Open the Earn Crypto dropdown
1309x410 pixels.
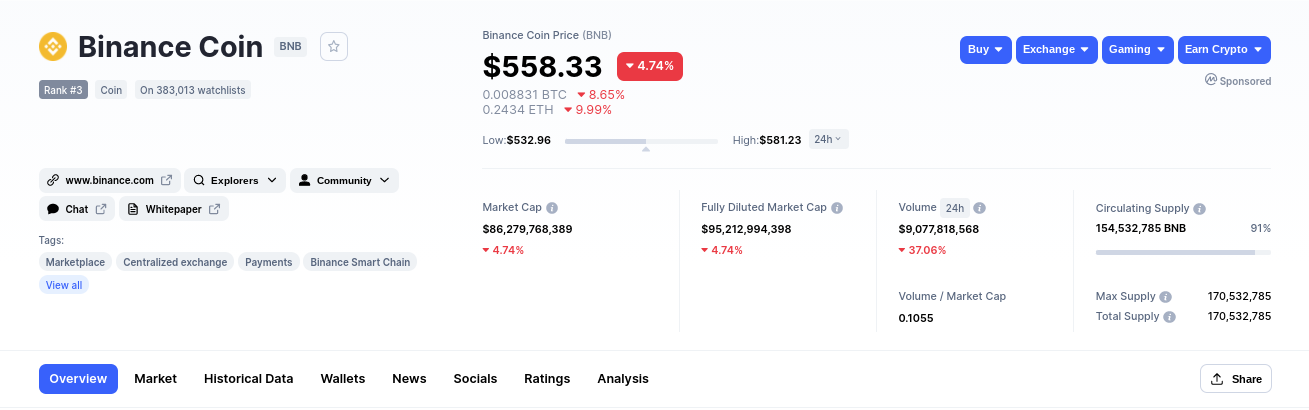(x=1224, y=50)
